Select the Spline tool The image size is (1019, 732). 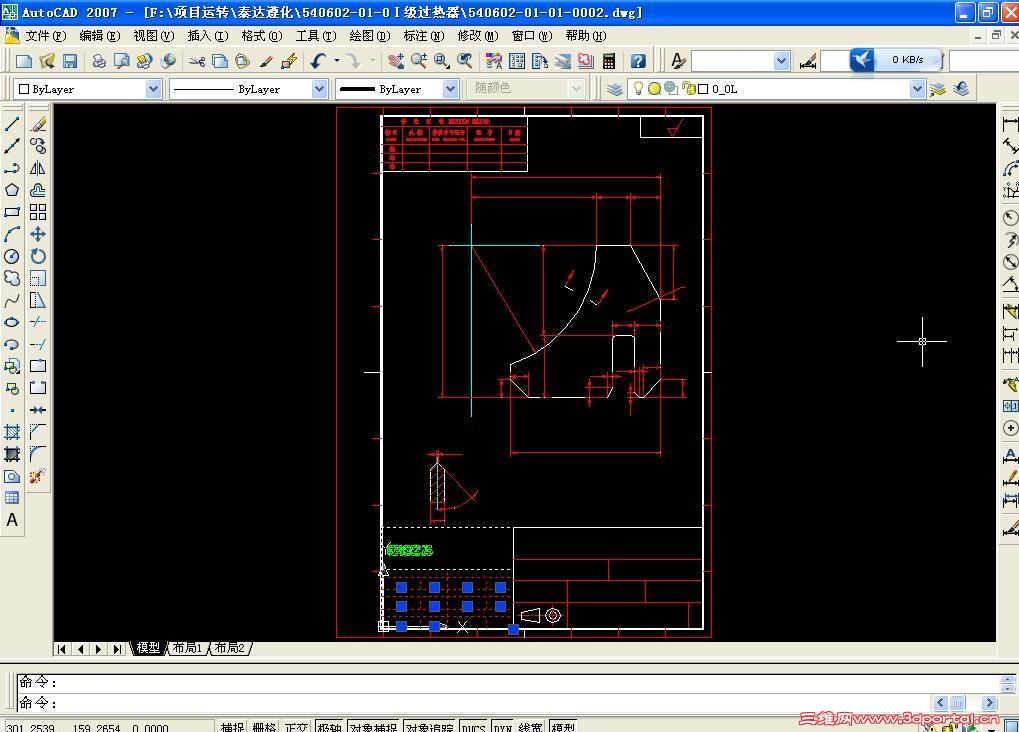[x=12, y=300]
